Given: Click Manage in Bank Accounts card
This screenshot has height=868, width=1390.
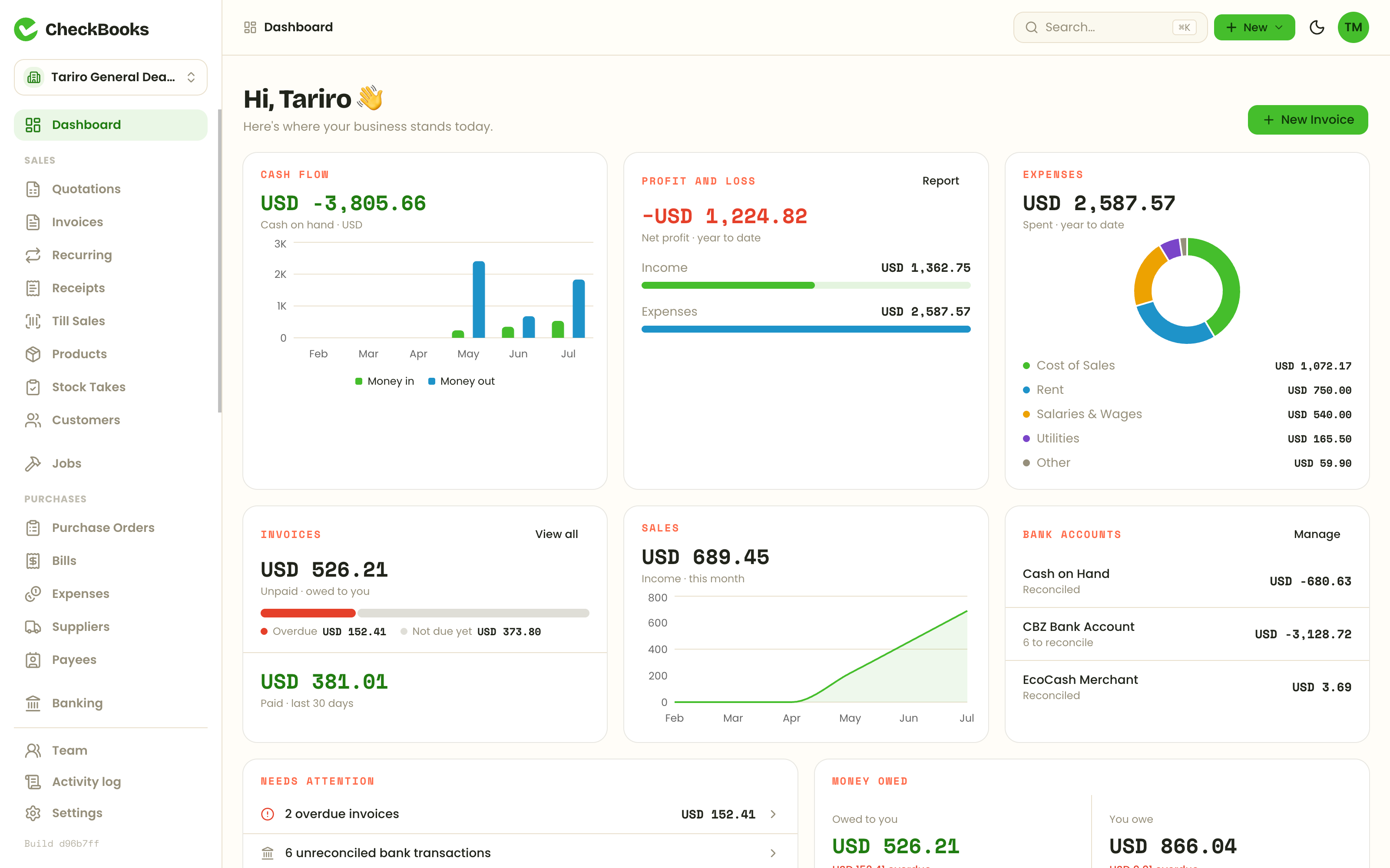Looking at the screenshot, I should point(1317,535).
